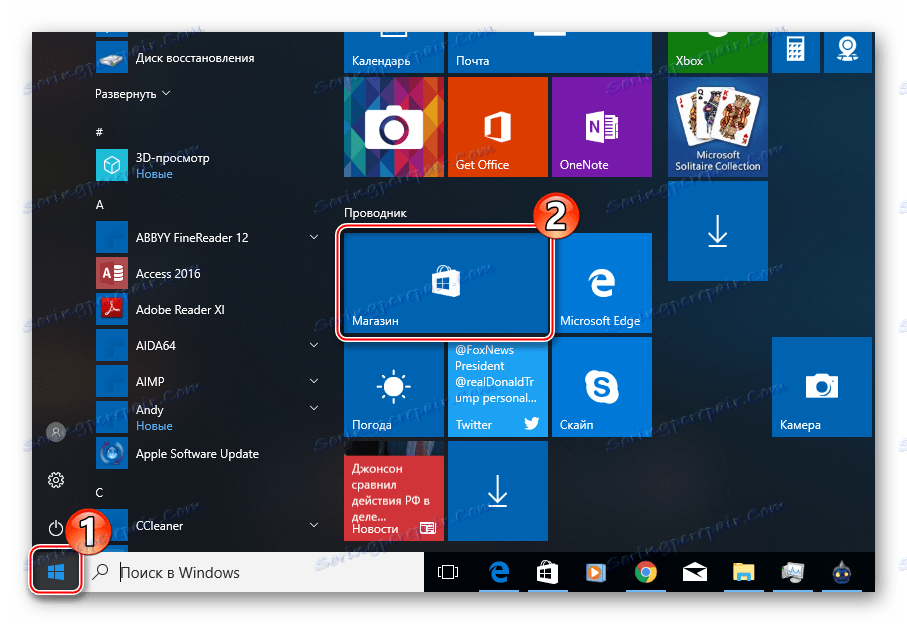
Task: Select Access 2016 from app list
Action: coord(168,274)
